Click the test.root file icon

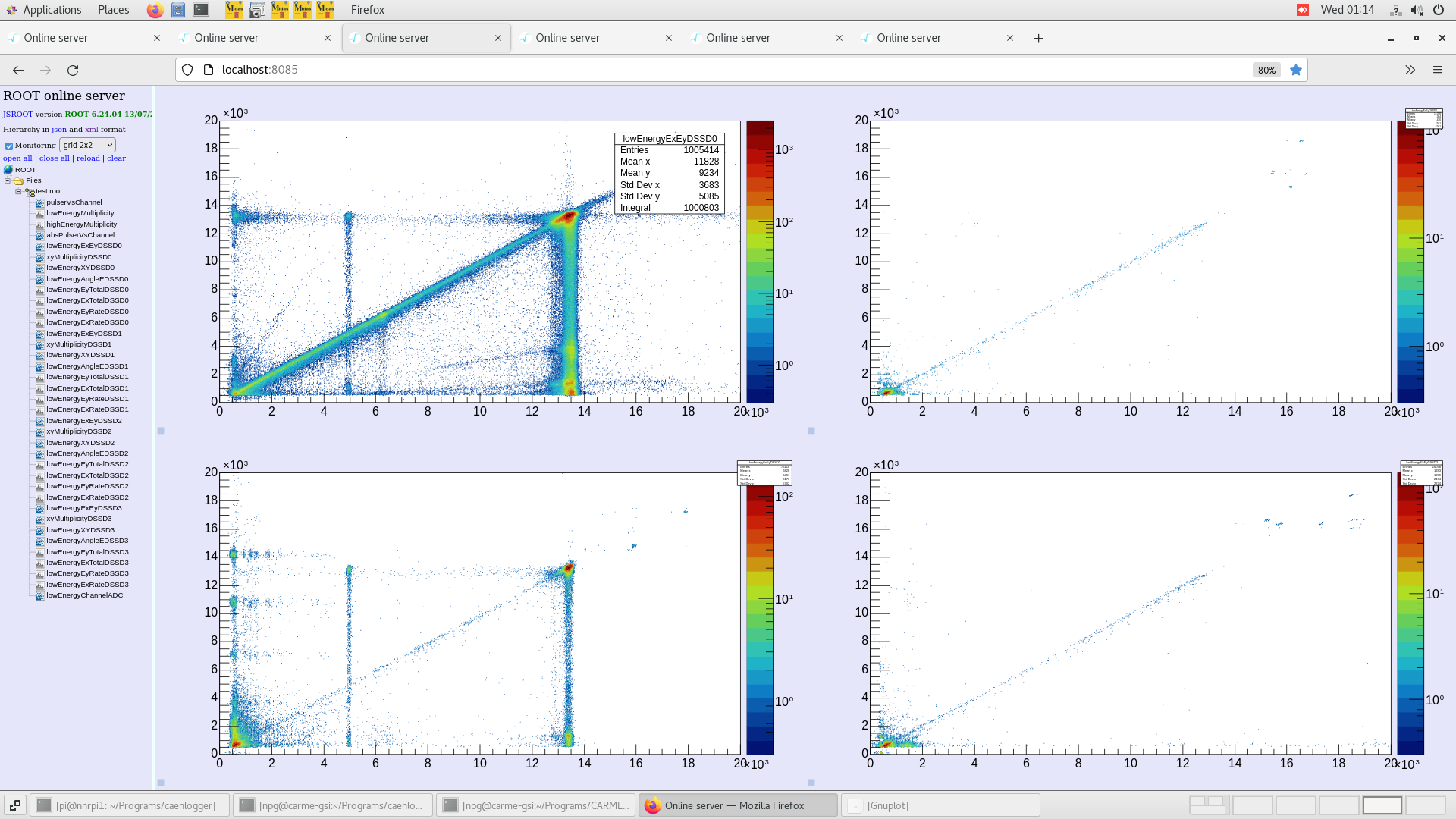tap(30, 192)
